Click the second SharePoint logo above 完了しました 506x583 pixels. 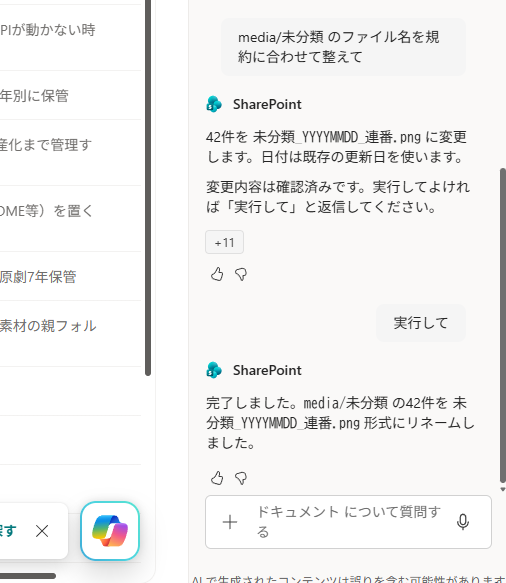(214, 370)
